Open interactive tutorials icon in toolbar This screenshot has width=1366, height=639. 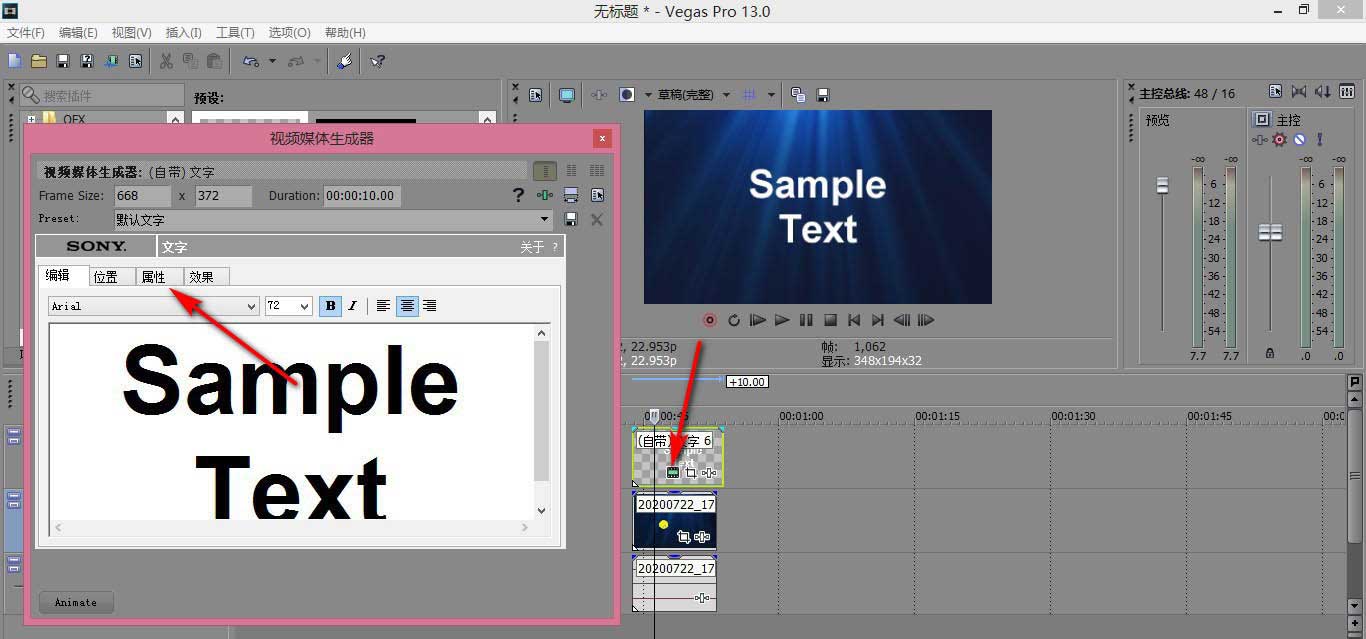click(x=344, y=61)
